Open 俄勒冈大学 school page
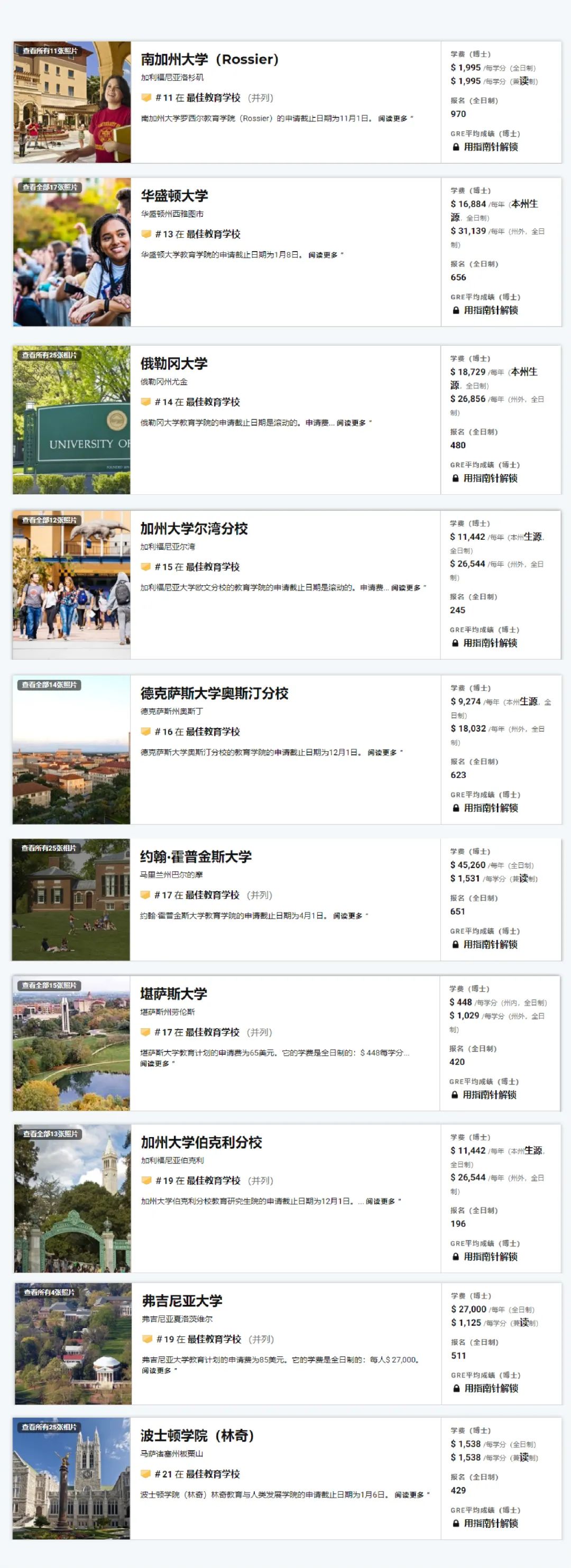The width and height of the screenshot is (571, 1568). [x=173, y=363]
